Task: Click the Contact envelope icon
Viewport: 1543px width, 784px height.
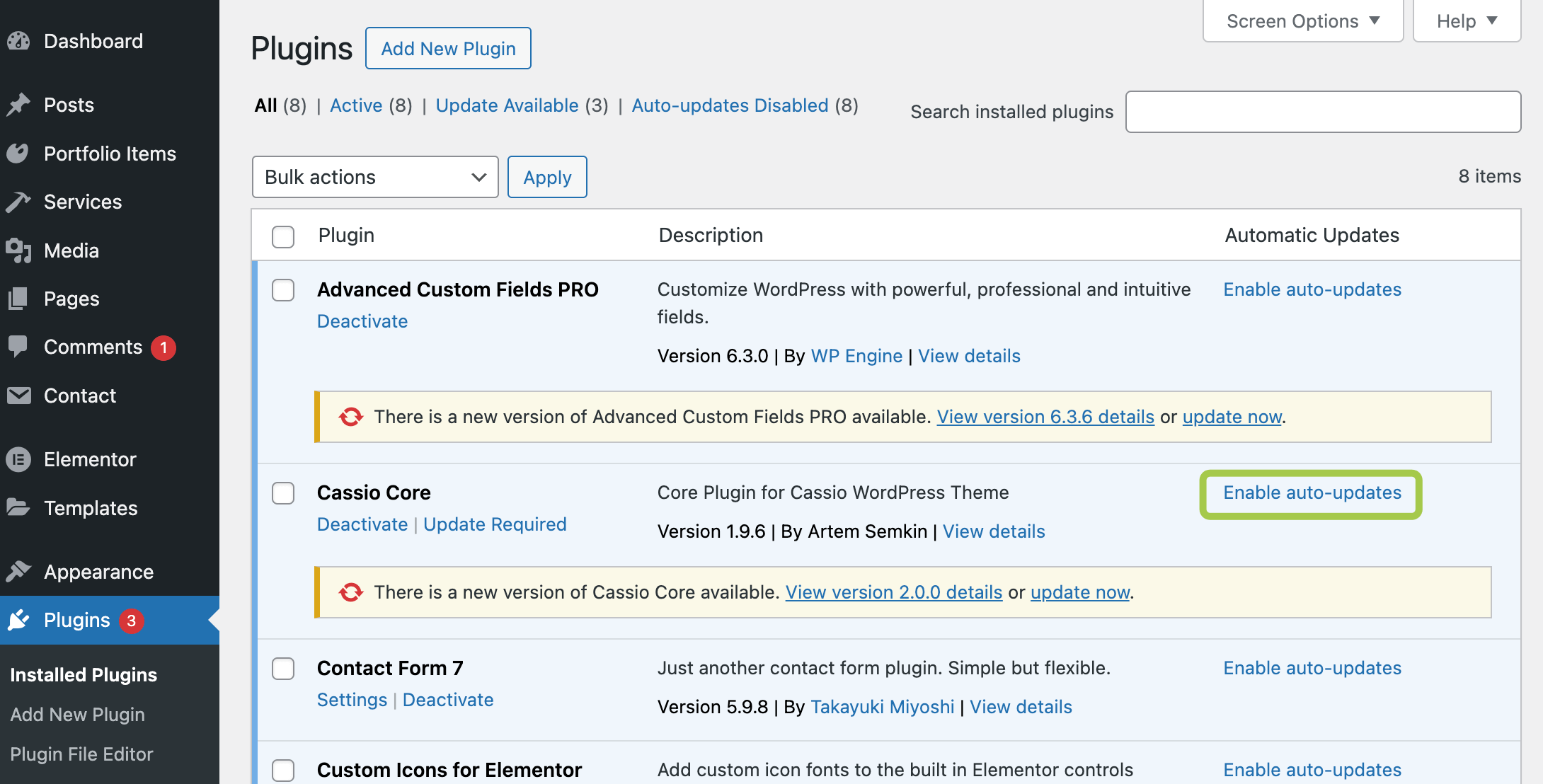Action: coord(18,396)
